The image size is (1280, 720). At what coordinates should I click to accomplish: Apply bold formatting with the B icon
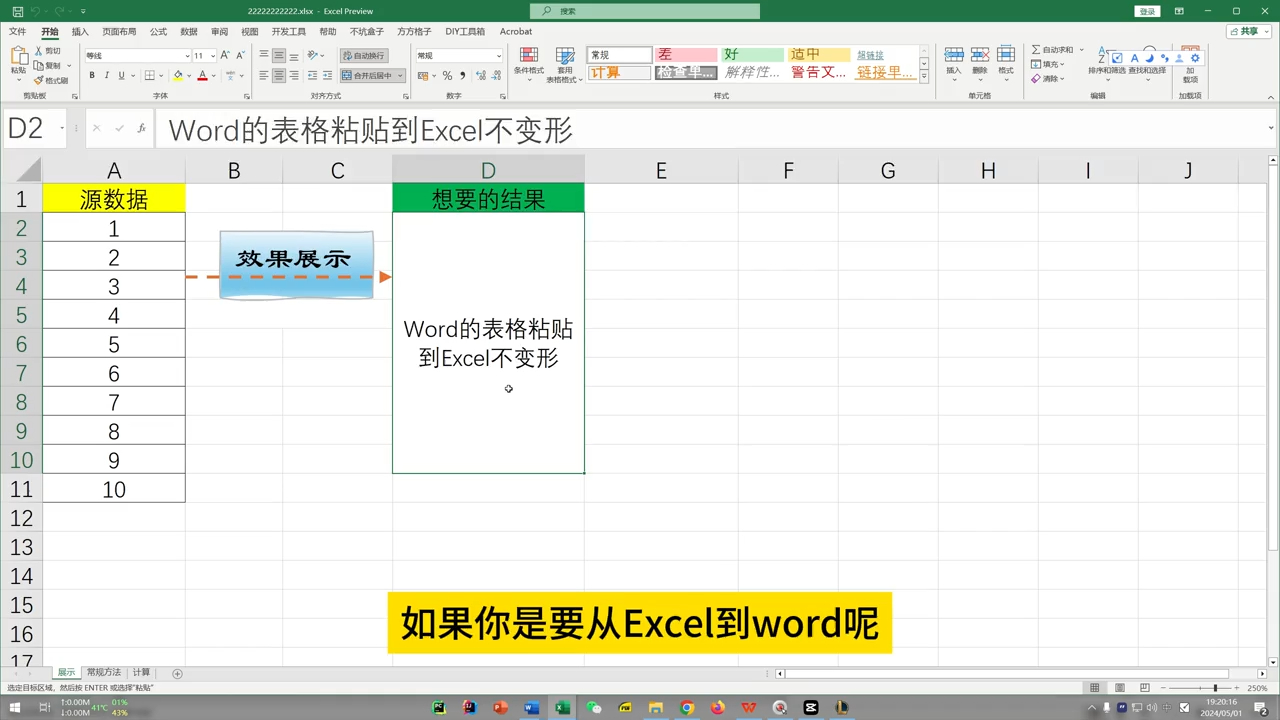(92, 75)
